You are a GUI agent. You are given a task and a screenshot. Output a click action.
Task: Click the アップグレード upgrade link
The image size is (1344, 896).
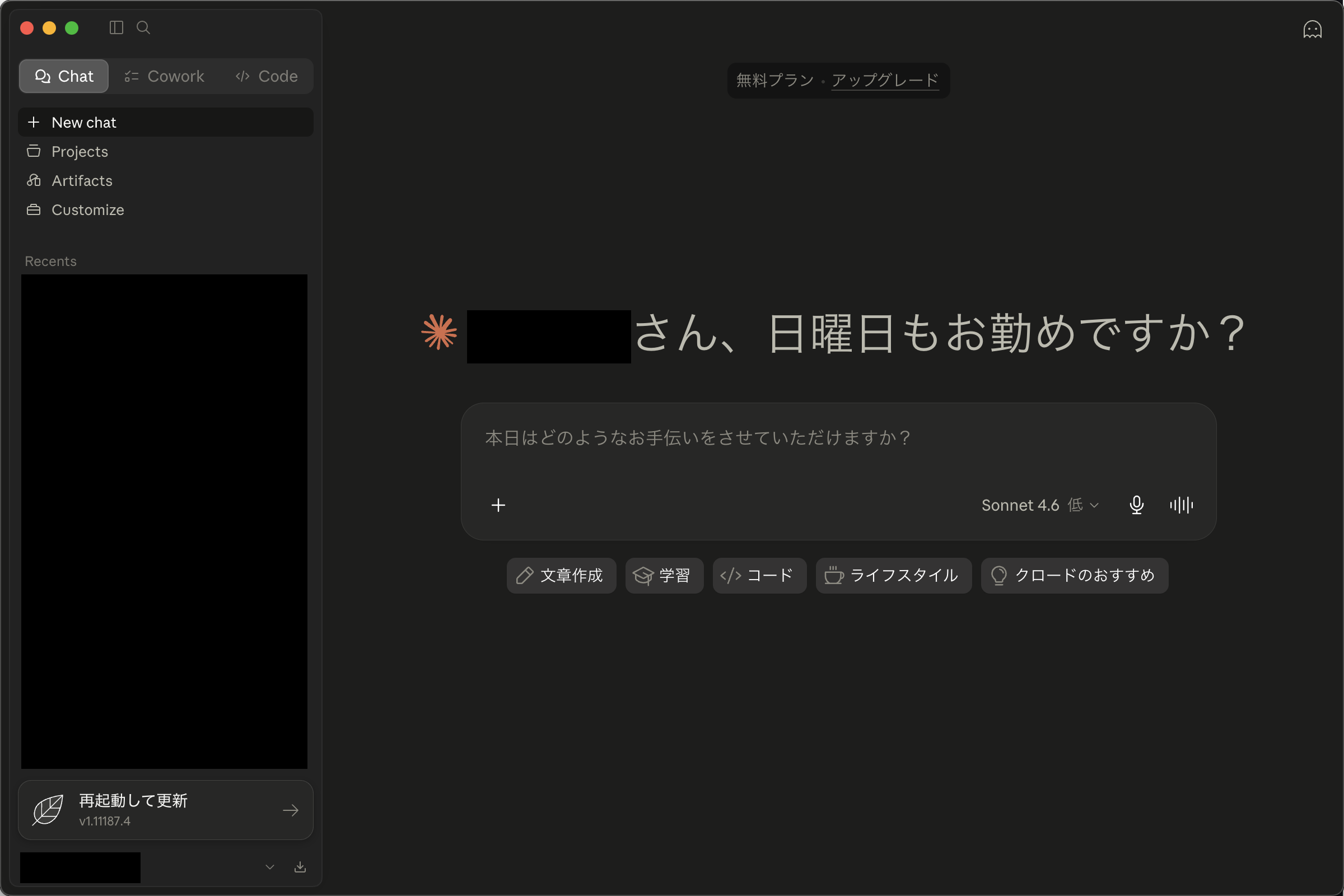885,80
